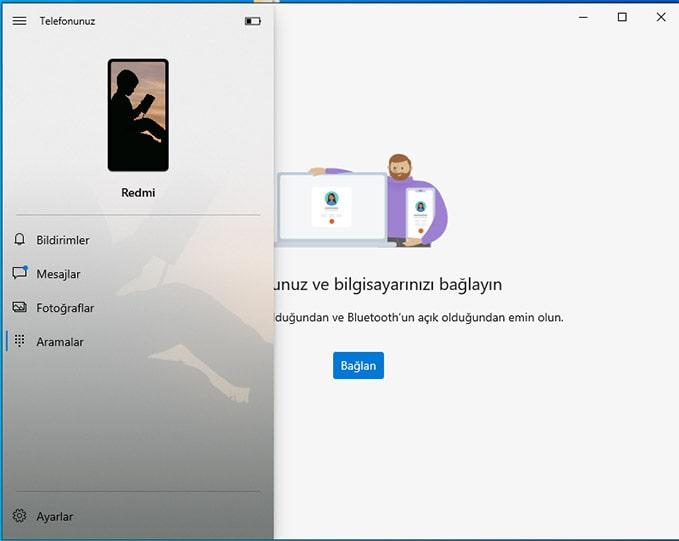This screenshot has width=679, height=541.
Task: Close the Telefonunuz window
Action: [x=661, y=17]
